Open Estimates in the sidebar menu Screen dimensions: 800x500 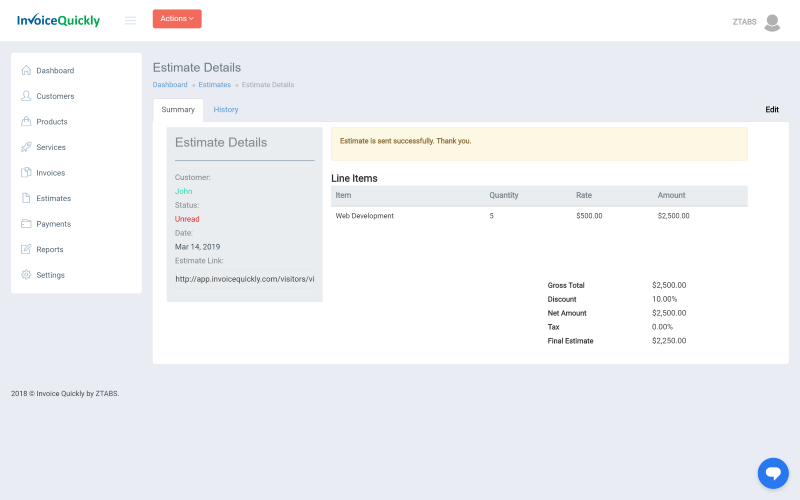tap(53, 198)
